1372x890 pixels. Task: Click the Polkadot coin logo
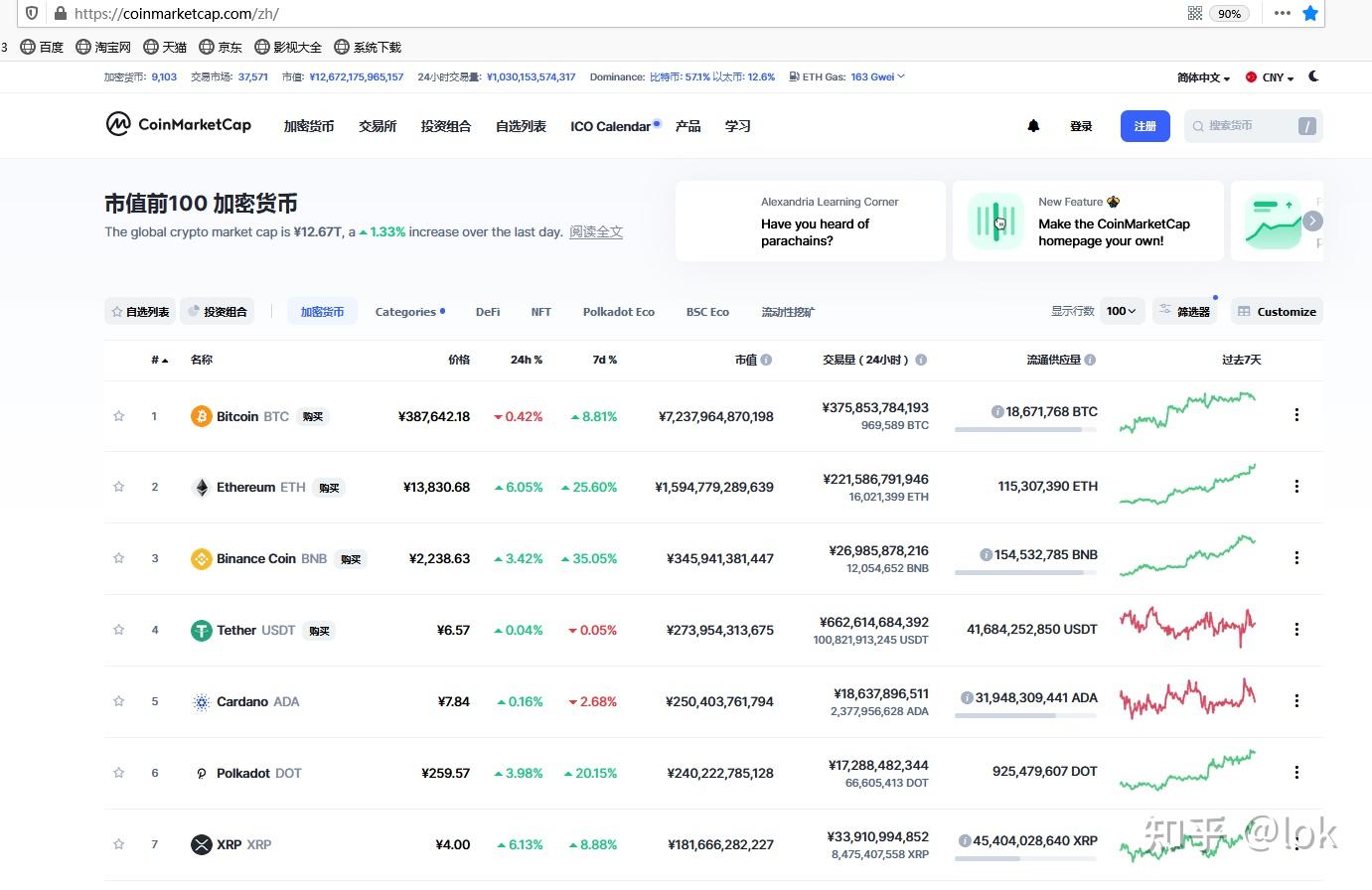[201, 774]
